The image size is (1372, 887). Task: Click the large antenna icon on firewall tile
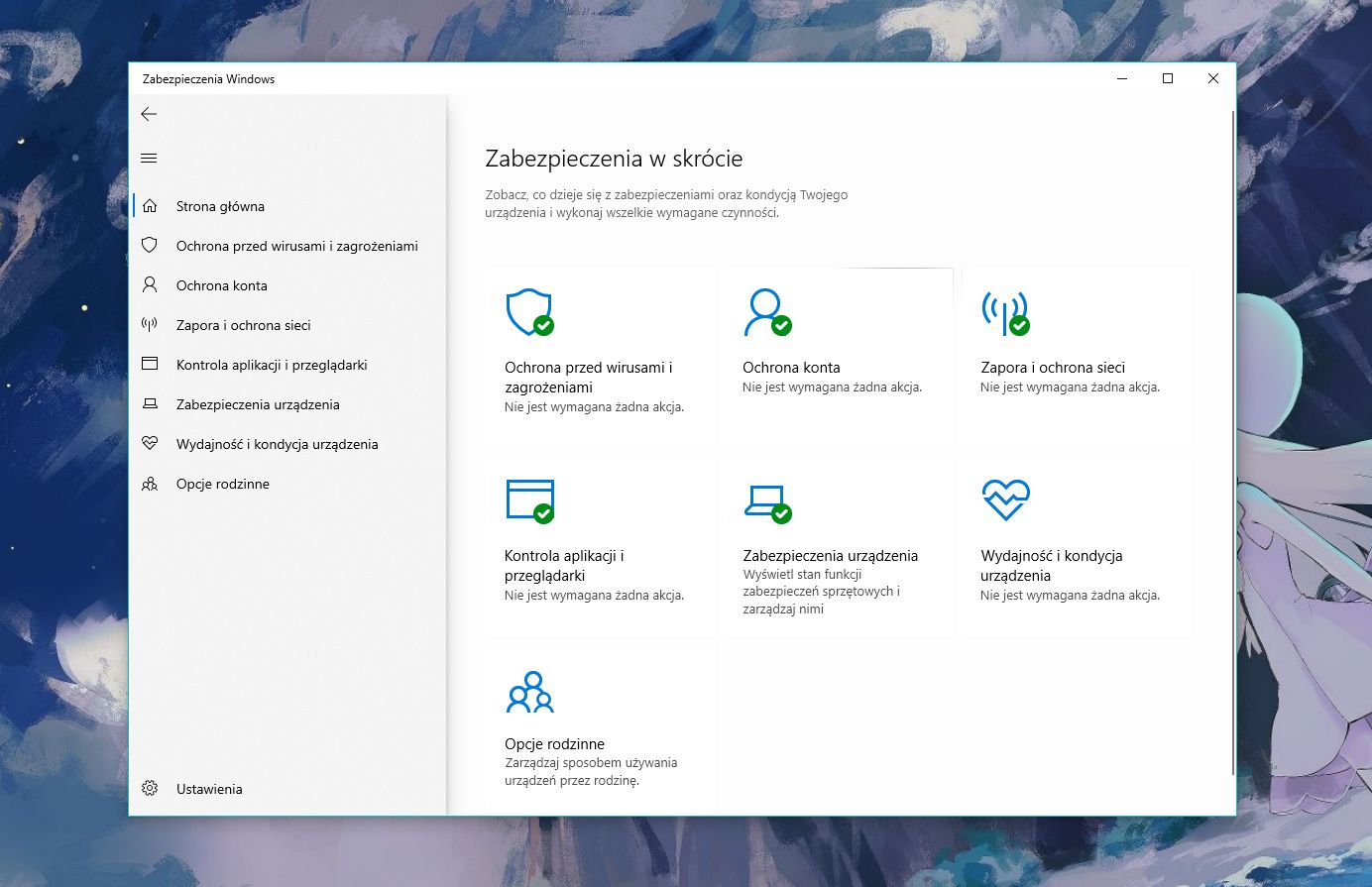[x=1004, y=312]
